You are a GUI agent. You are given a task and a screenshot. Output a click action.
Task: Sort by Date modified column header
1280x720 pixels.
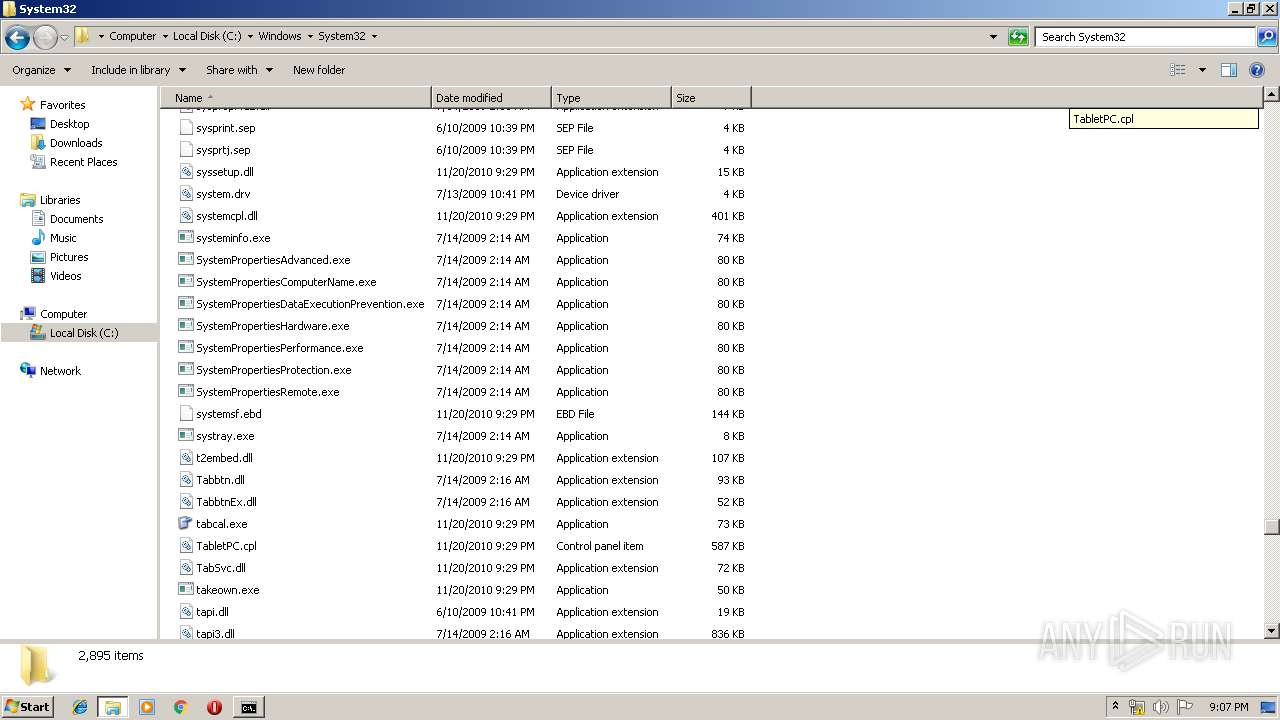coord(491,98)
